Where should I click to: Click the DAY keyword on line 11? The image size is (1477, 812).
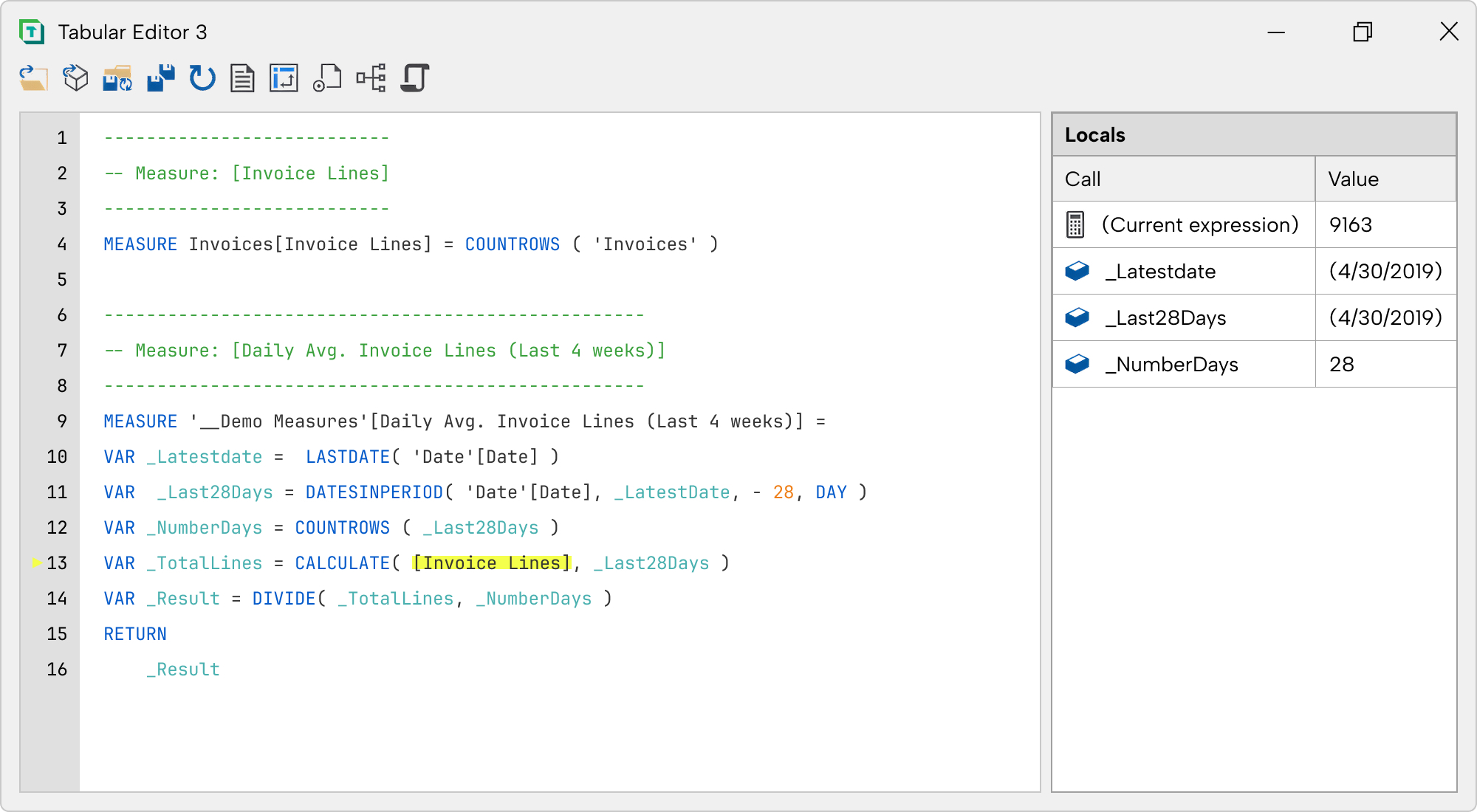(832, 492)
